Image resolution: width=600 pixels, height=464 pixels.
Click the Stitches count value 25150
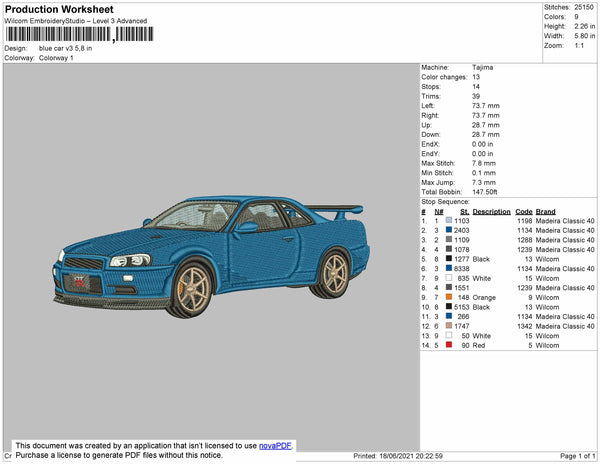pos(584,7)
